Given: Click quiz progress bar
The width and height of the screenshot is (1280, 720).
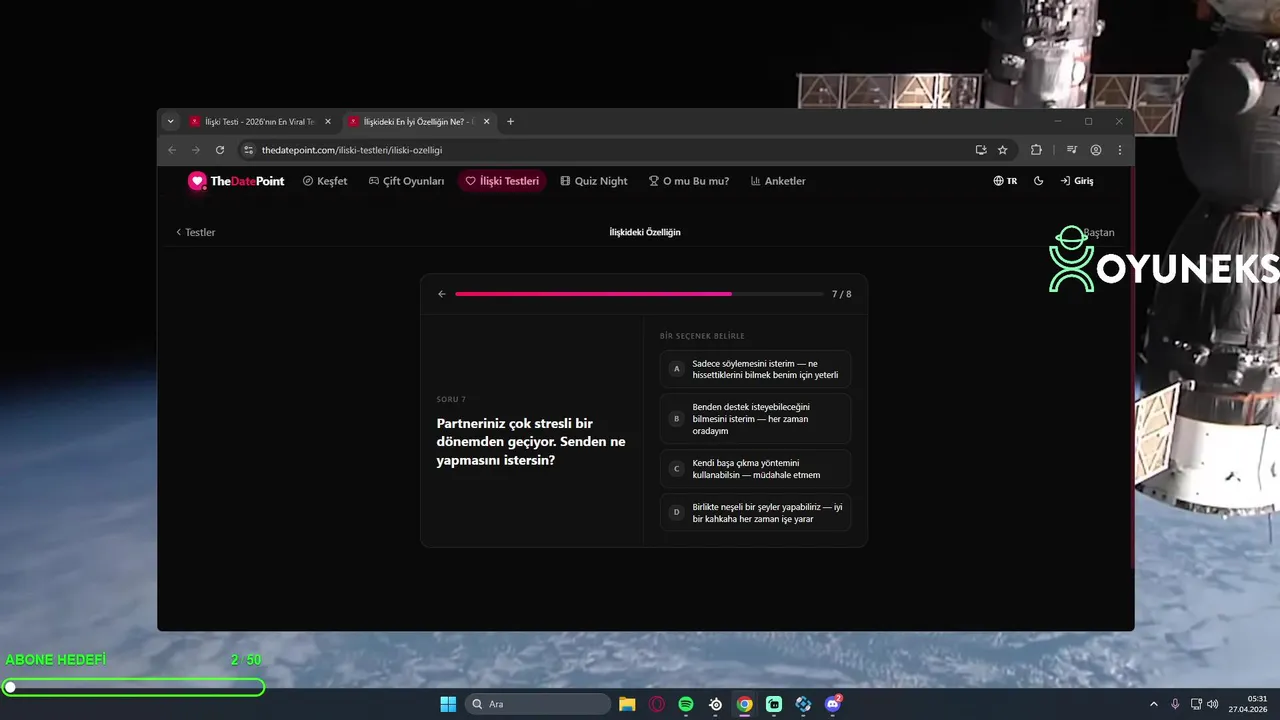Looking at the screenshot, I should [639, 294].
